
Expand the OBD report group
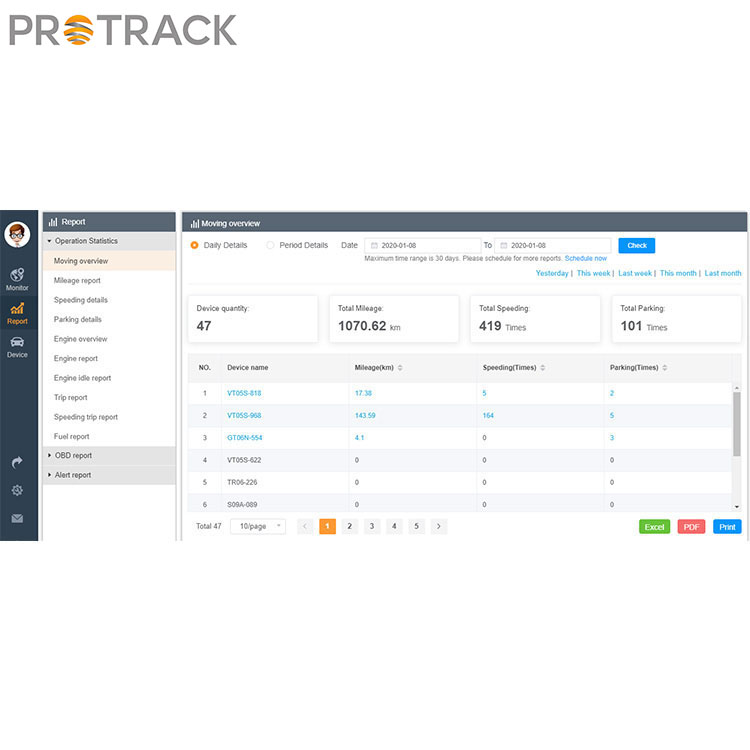click(x=109, y=455)
